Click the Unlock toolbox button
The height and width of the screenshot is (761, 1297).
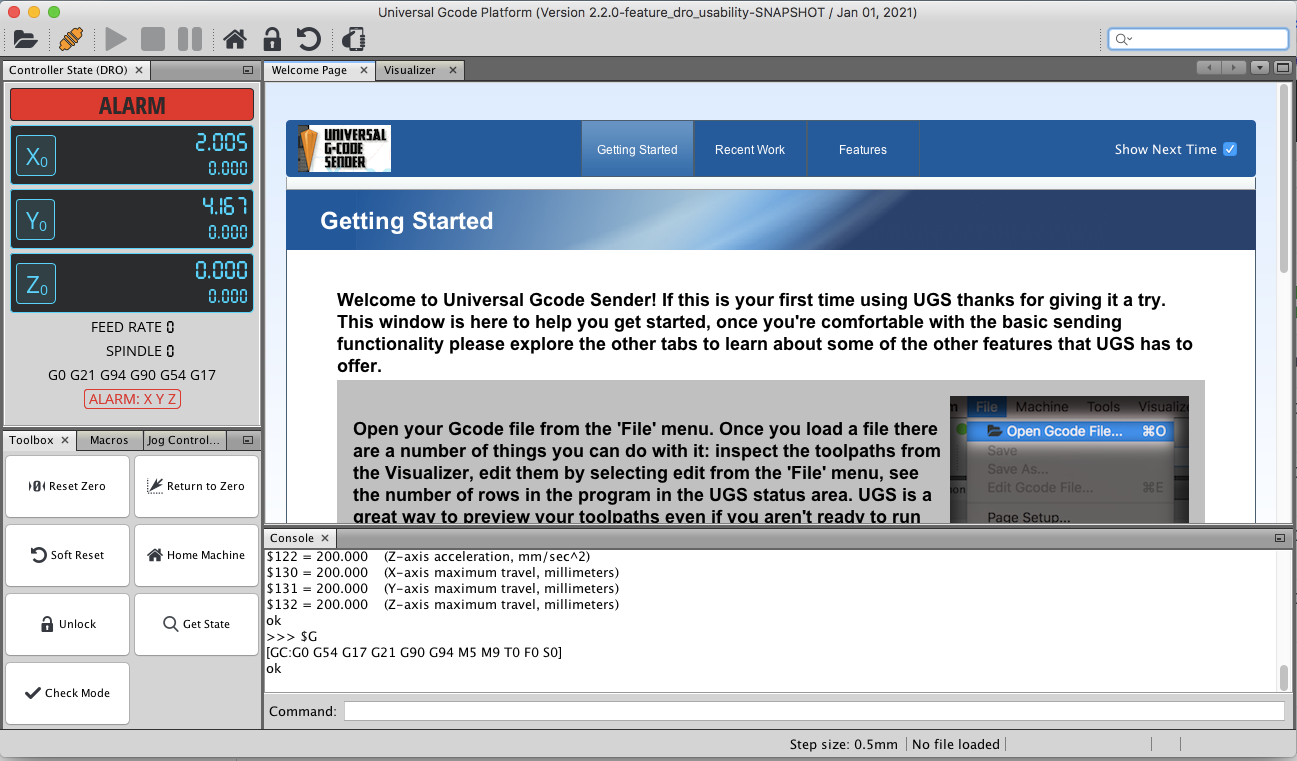68,624
